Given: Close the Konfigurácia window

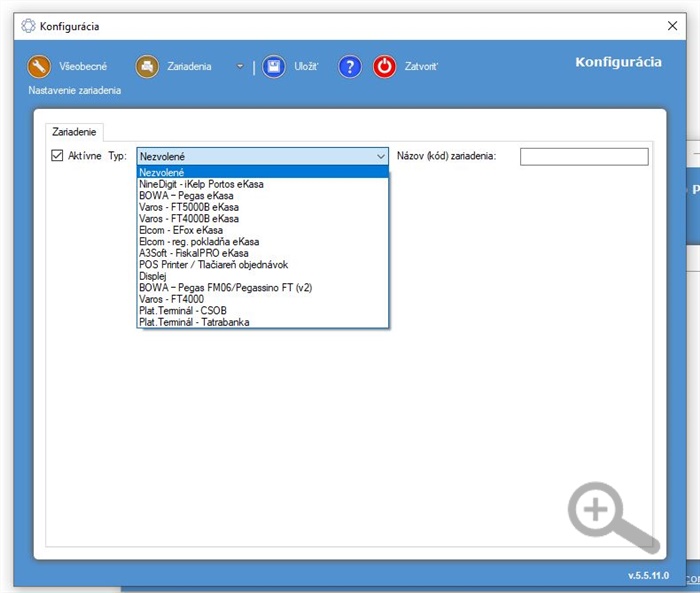Looking at the screenshot, I should 672,26.
